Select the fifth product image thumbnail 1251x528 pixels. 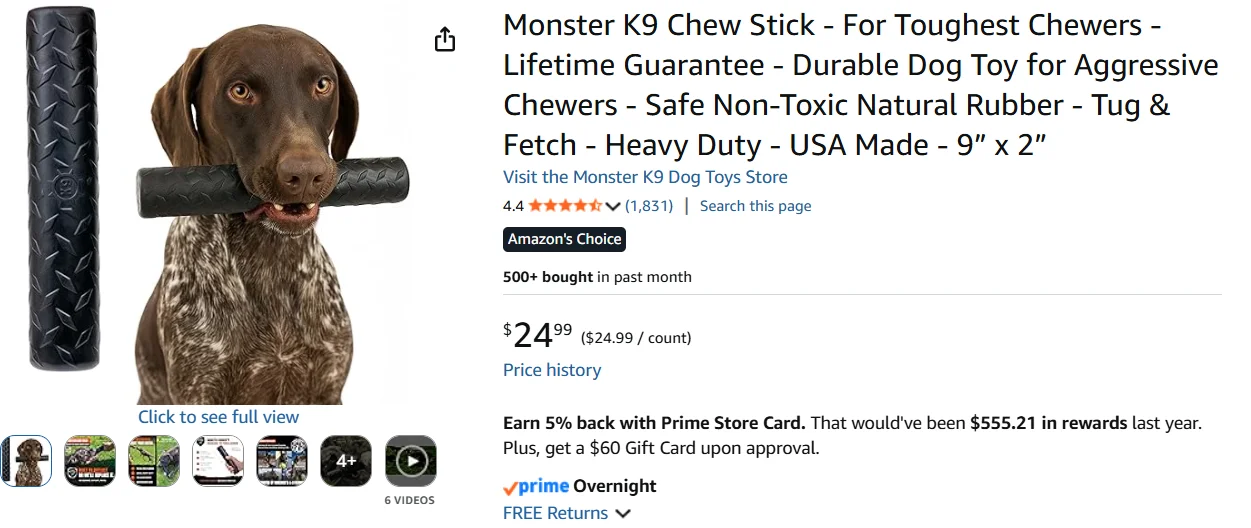282,461
